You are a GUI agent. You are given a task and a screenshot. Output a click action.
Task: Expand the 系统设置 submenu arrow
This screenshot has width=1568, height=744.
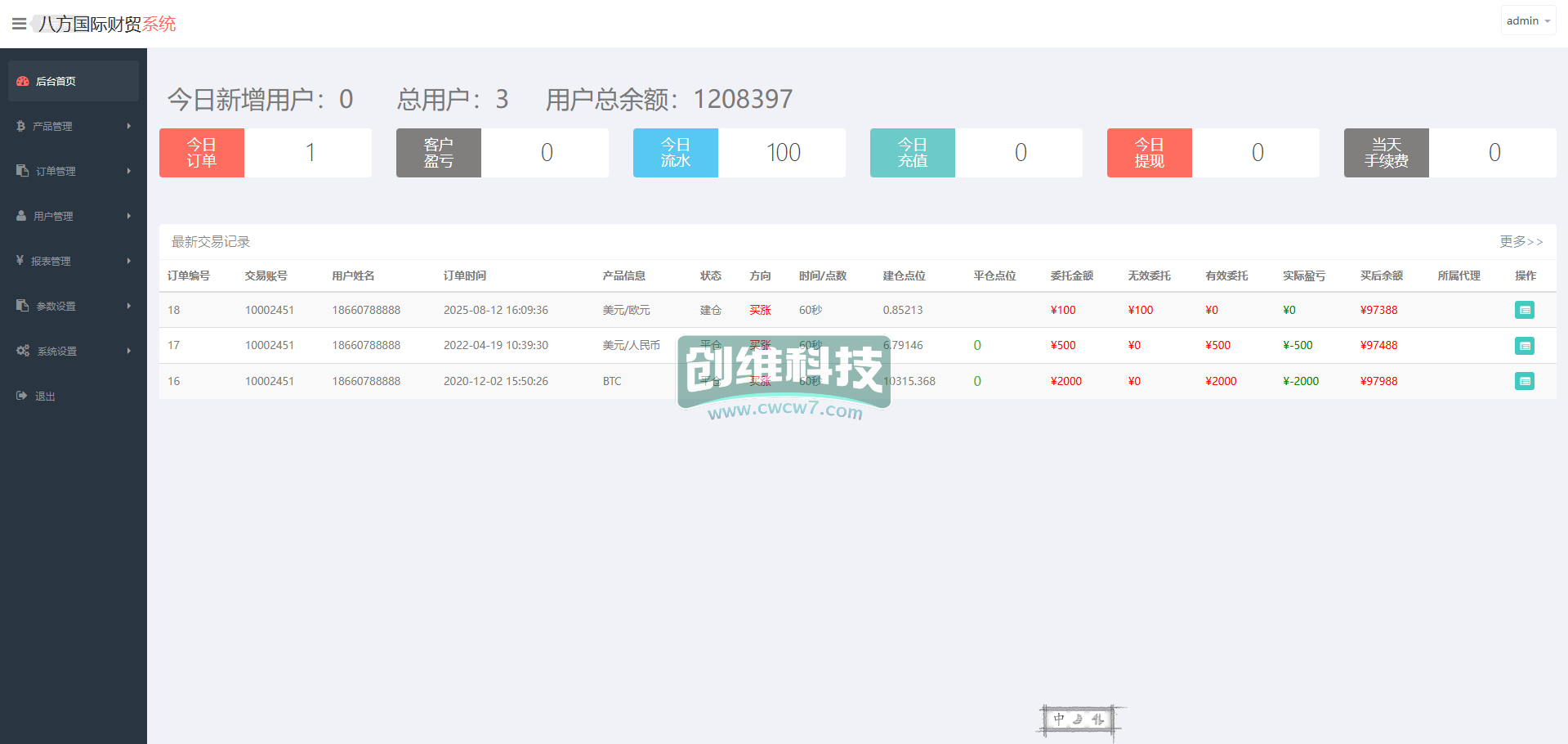[x=129, y=351]
